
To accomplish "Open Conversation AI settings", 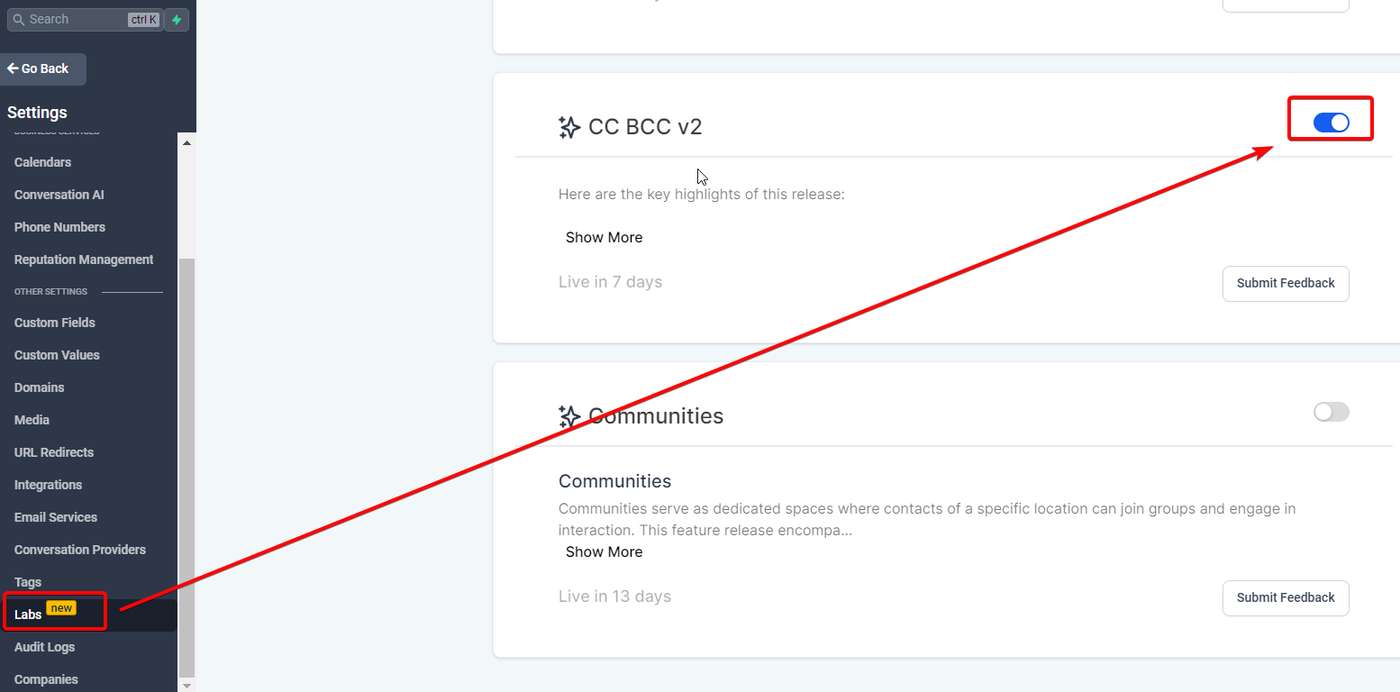I will 59,195.
